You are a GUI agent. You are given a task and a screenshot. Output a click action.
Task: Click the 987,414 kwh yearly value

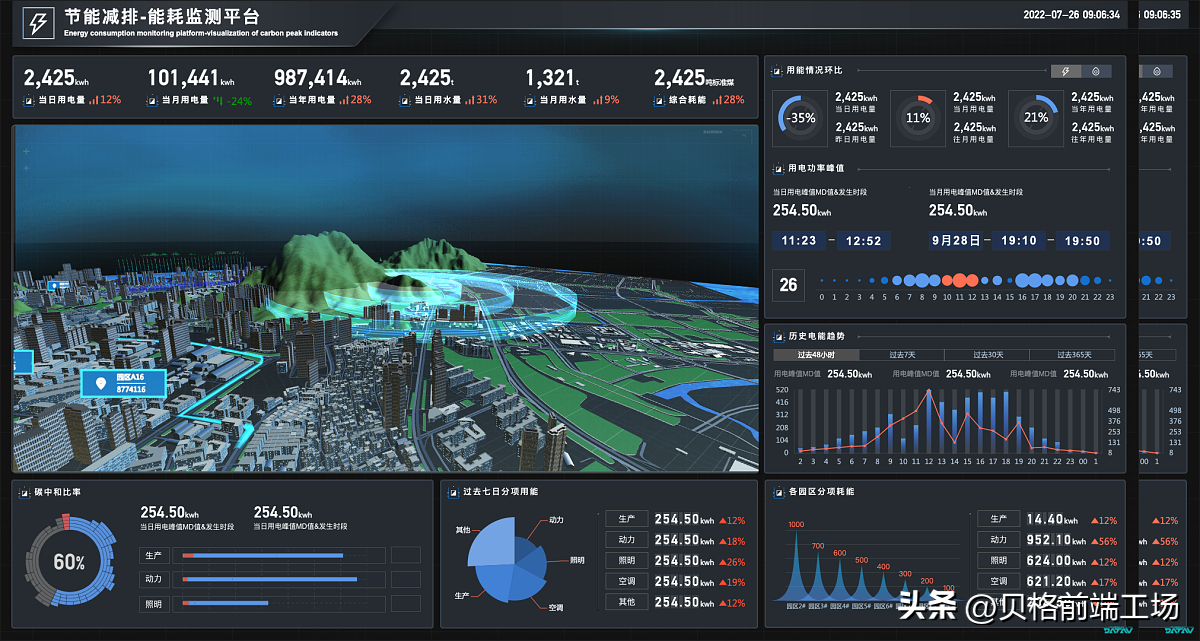318,78
